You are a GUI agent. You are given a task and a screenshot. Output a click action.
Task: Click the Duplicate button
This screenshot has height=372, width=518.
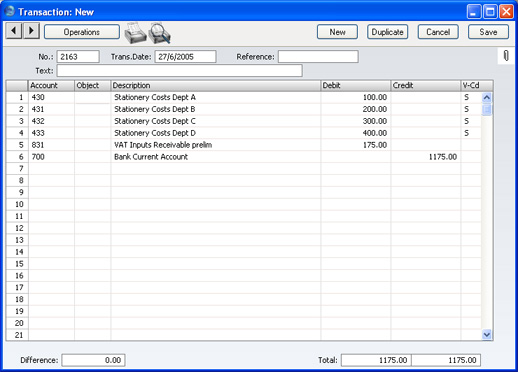[x=387, y=32]
